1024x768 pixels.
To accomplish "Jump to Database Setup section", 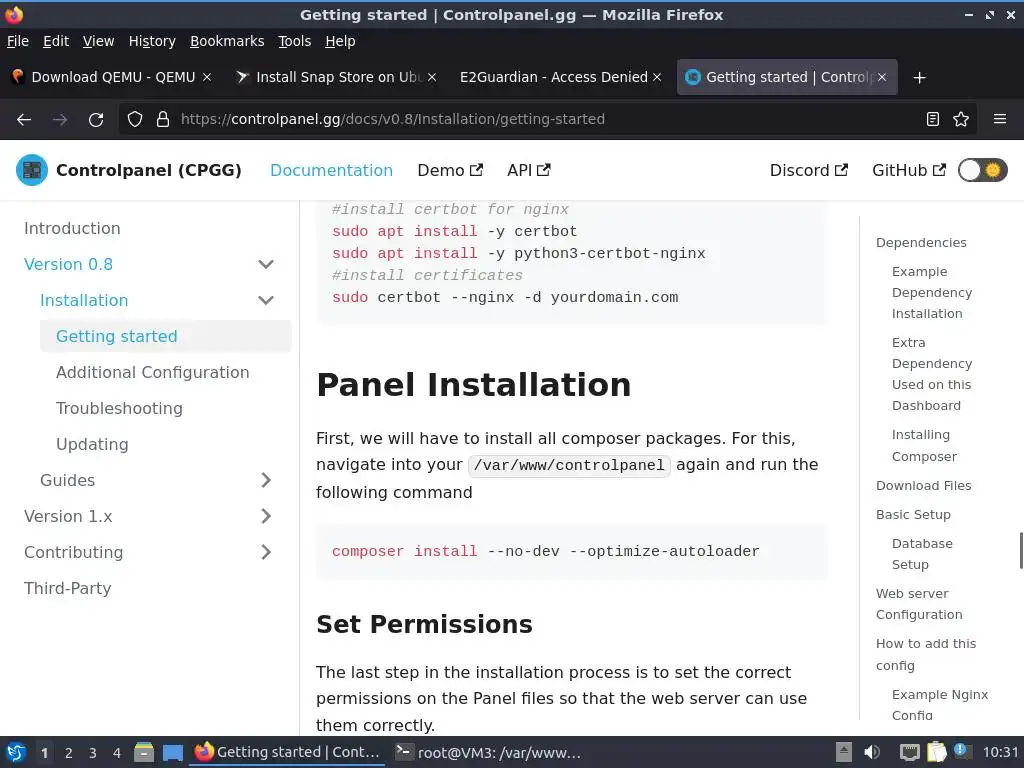I will [x=922, y=554].
